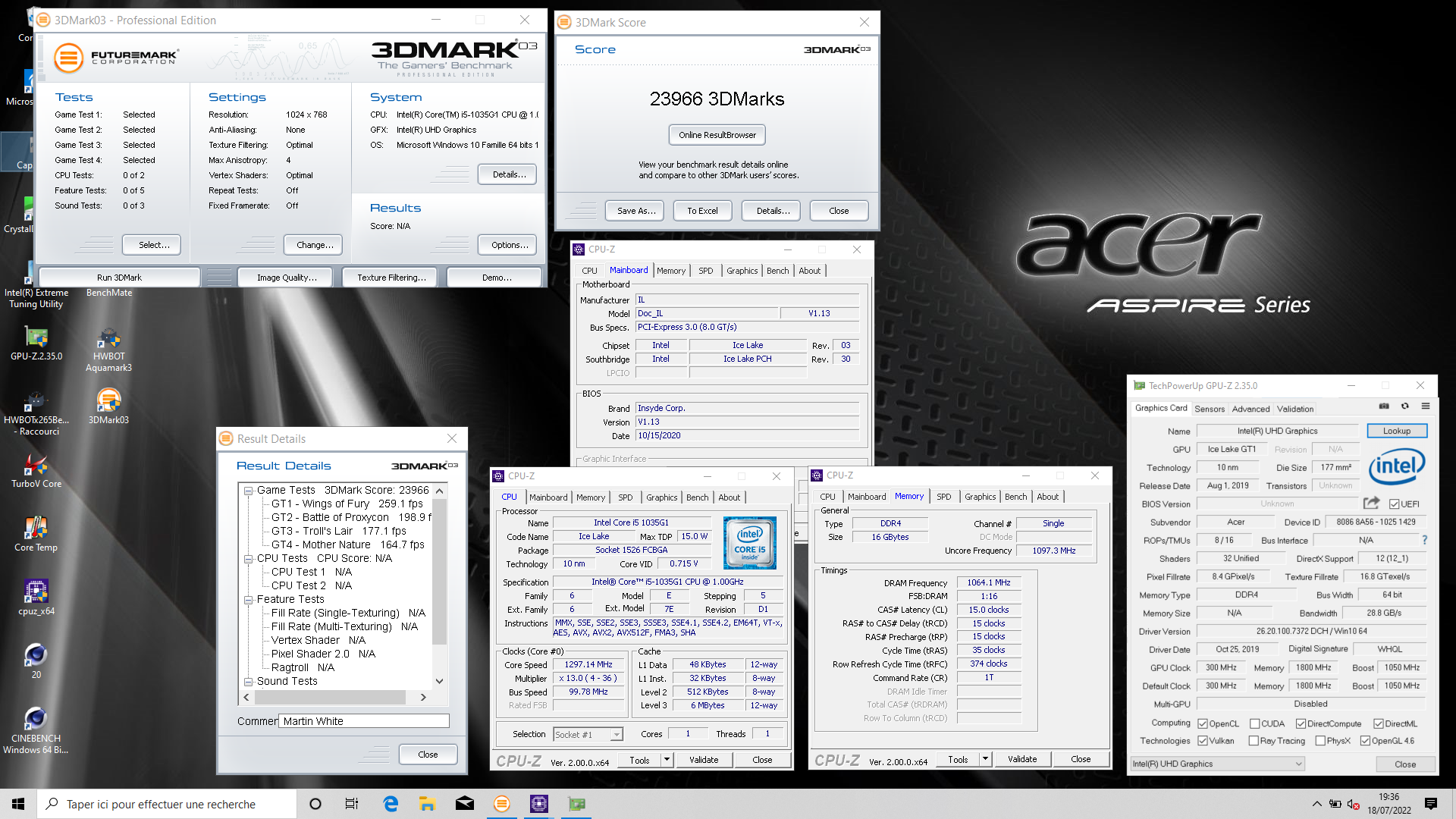
Task: Open the Validation tab in GPU-Z
Action: coord(1295,409)
